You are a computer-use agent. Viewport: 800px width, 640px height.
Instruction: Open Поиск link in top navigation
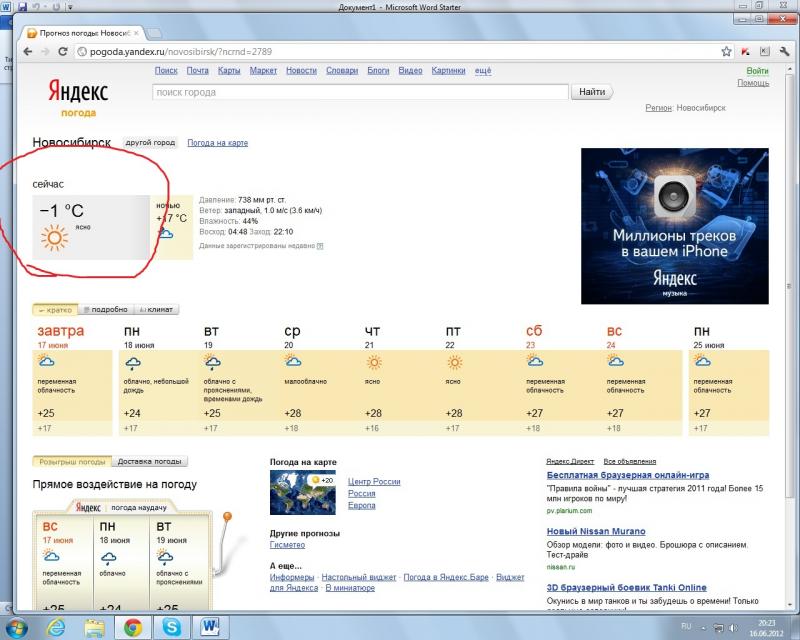click(x=166, y=70)
